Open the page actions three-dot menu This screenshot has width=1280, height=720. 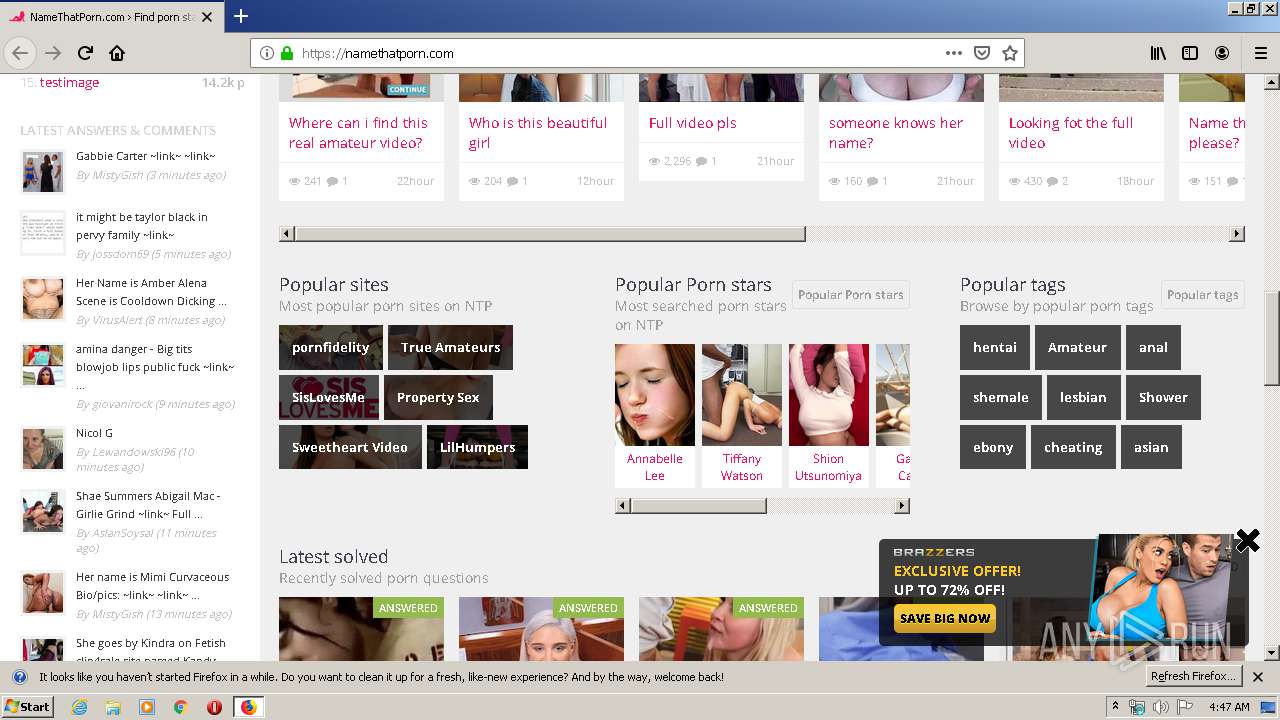pyautogui.click(x=953, y=53)
